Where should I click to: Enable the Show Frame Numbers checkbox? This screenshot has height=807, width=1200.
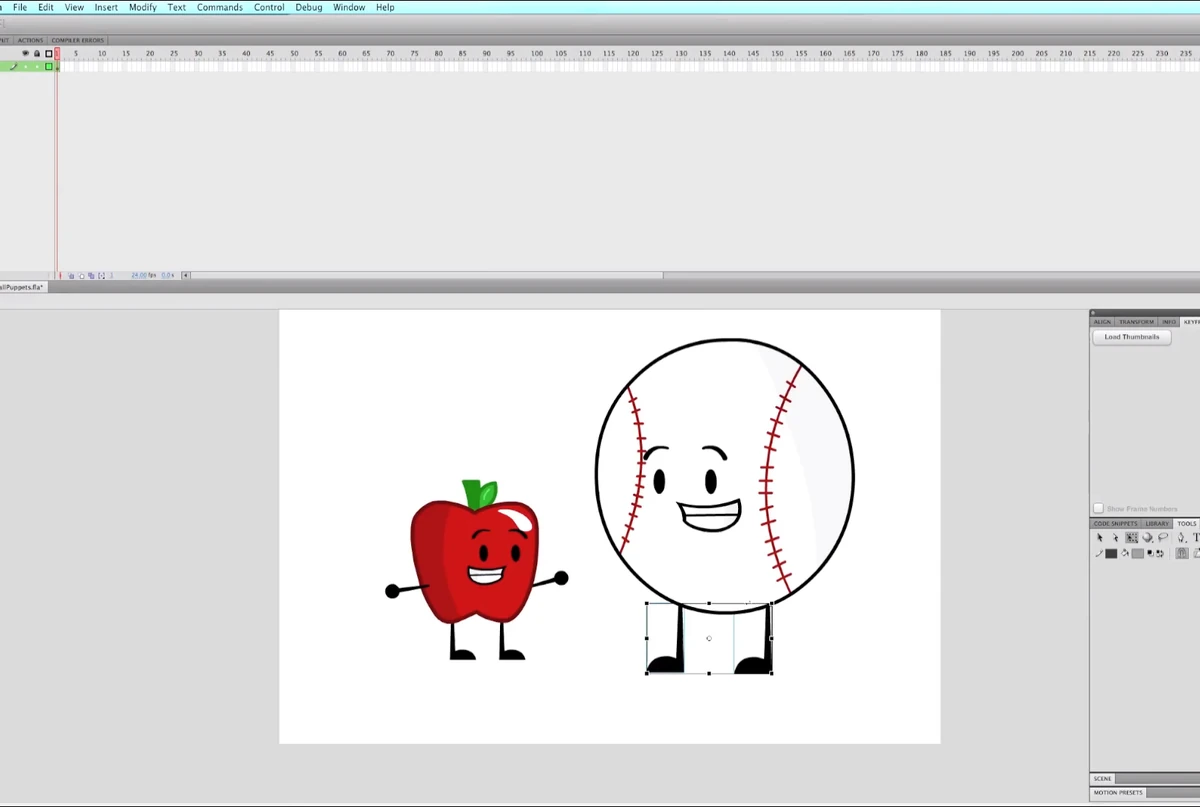point(1098,508)
